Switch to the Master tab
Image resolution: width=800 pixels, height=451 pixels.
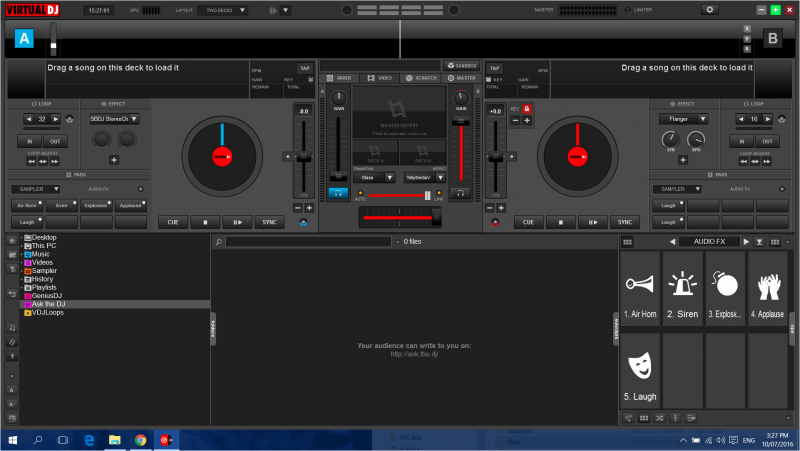point(462,78)
